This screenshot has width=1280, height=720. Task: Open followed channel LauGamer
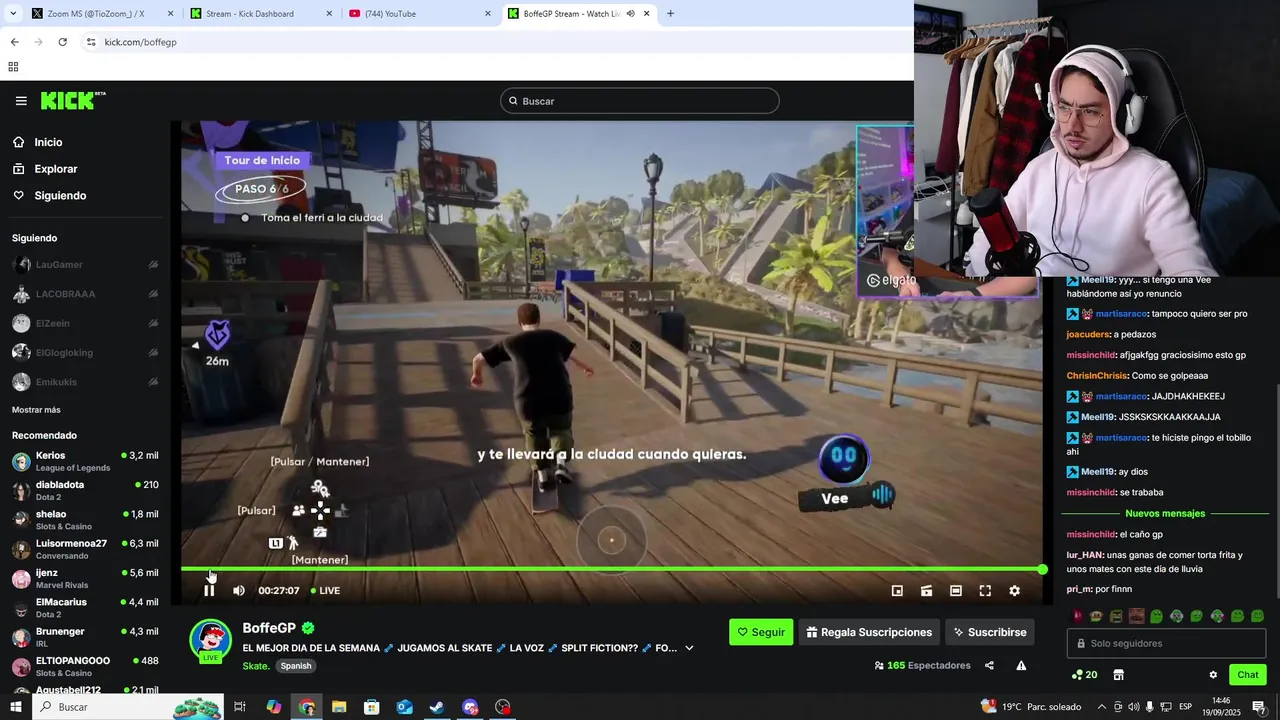(85, 265)
